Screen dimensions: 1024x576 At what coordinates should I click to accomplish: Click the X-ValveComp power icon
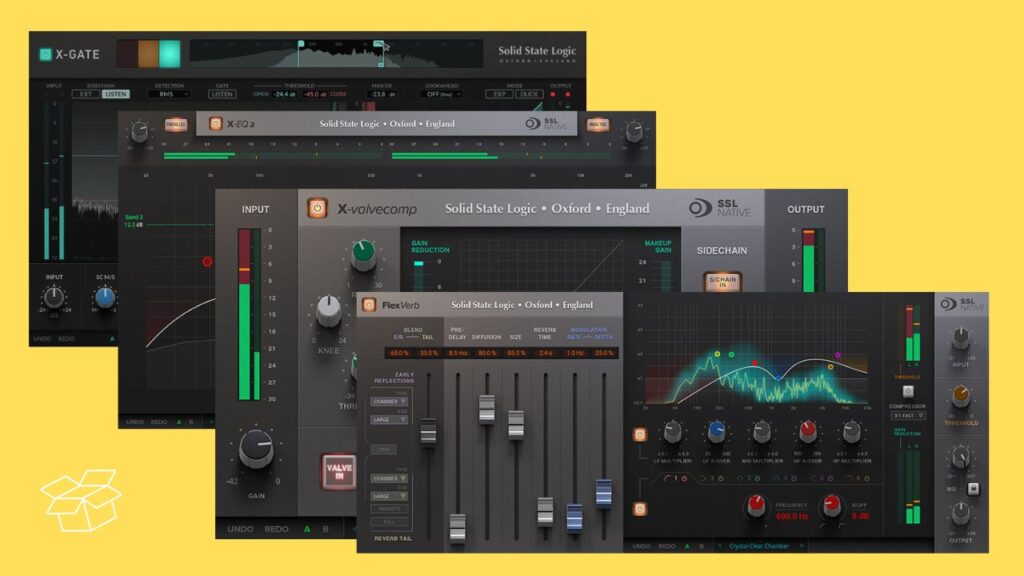click(317, 209)
